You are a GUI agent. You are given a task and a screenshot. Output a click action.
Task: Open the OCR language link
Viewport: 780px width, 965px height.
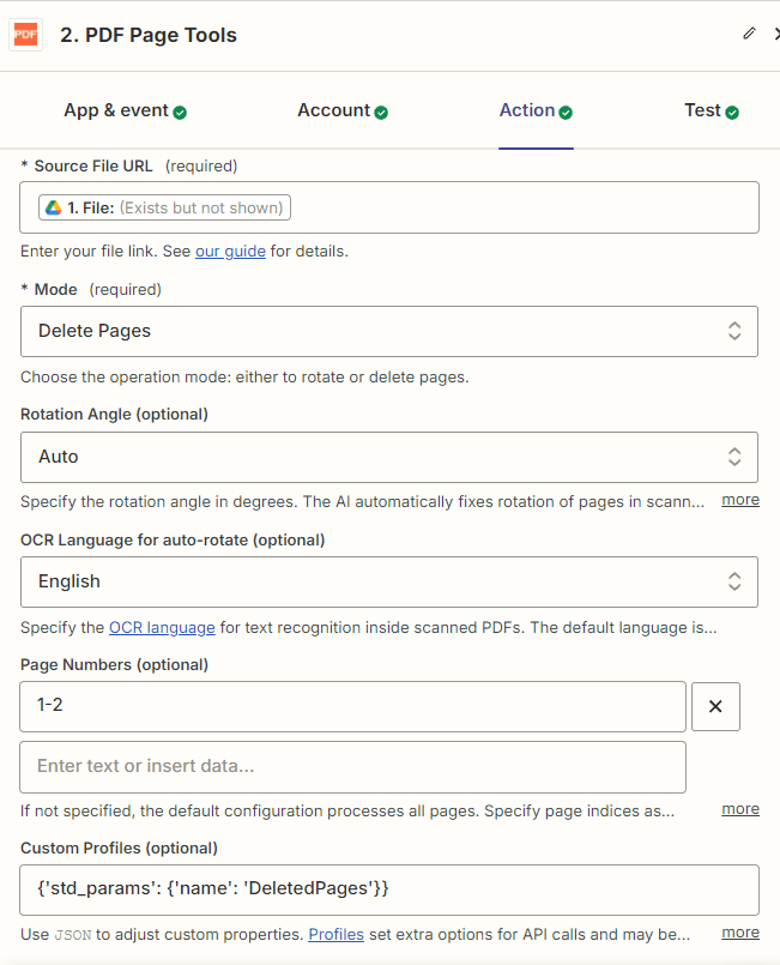tap(164, 627)
